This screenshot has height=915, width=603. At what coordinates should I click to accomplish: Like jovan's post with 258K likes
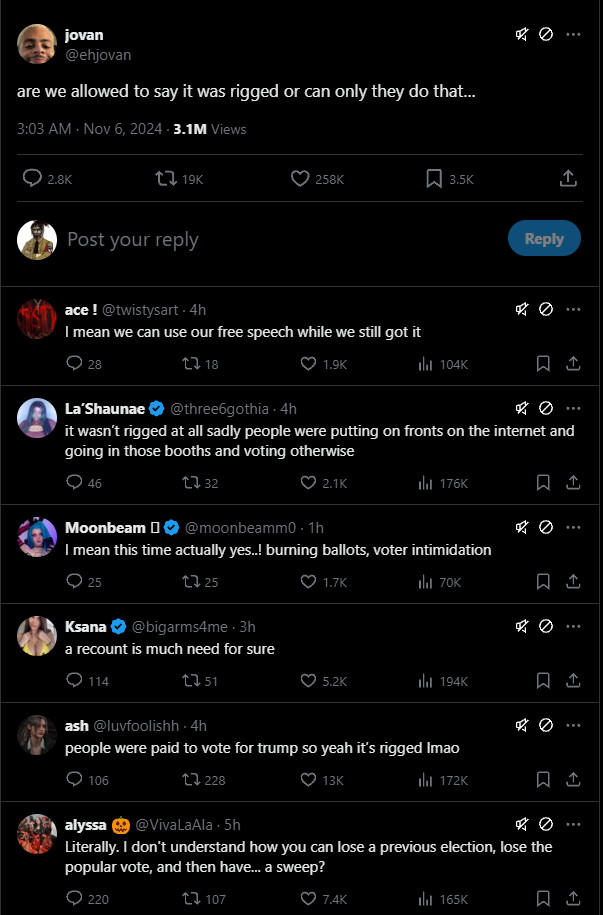[300, 179]
